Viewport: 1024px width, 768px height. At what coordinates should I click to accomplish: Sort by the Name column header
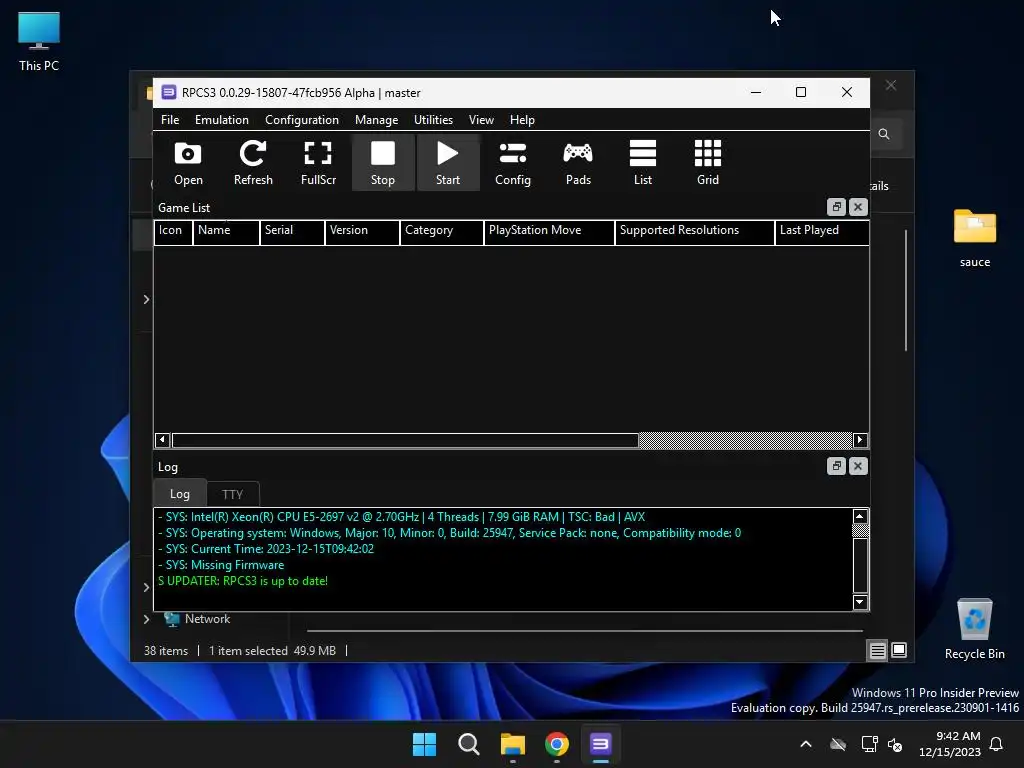pyautogui.click(x=226, y=232)
